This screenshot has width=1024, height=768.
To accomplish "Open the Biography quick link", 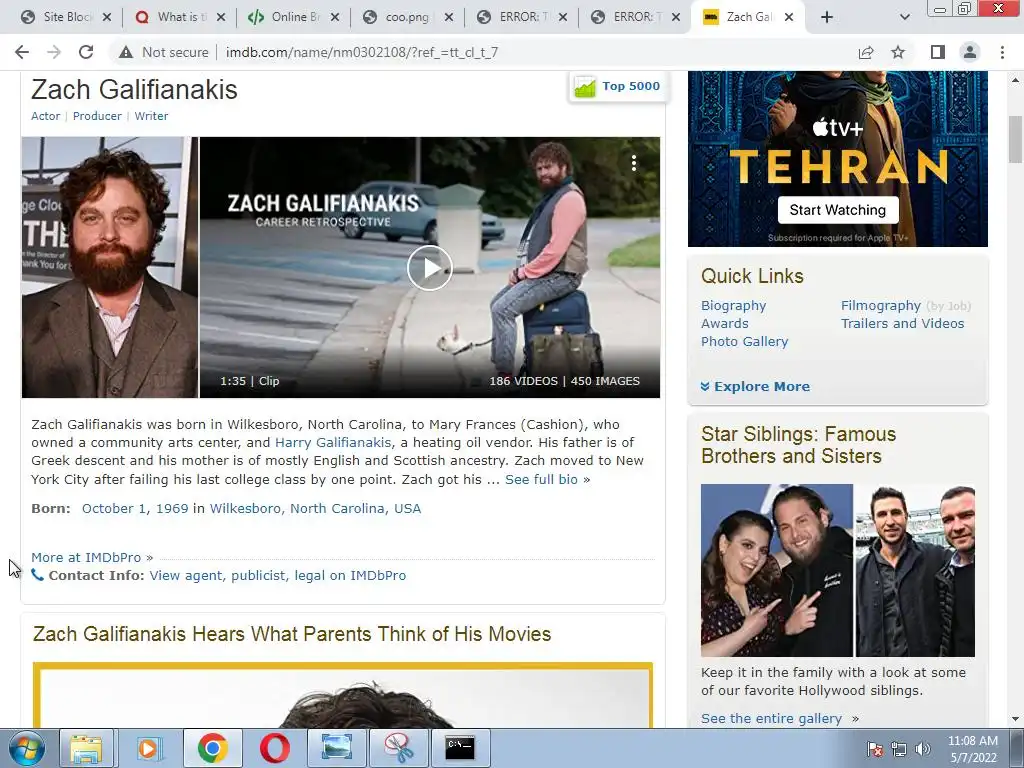I will pyautogui.click(x=733, y=306).
